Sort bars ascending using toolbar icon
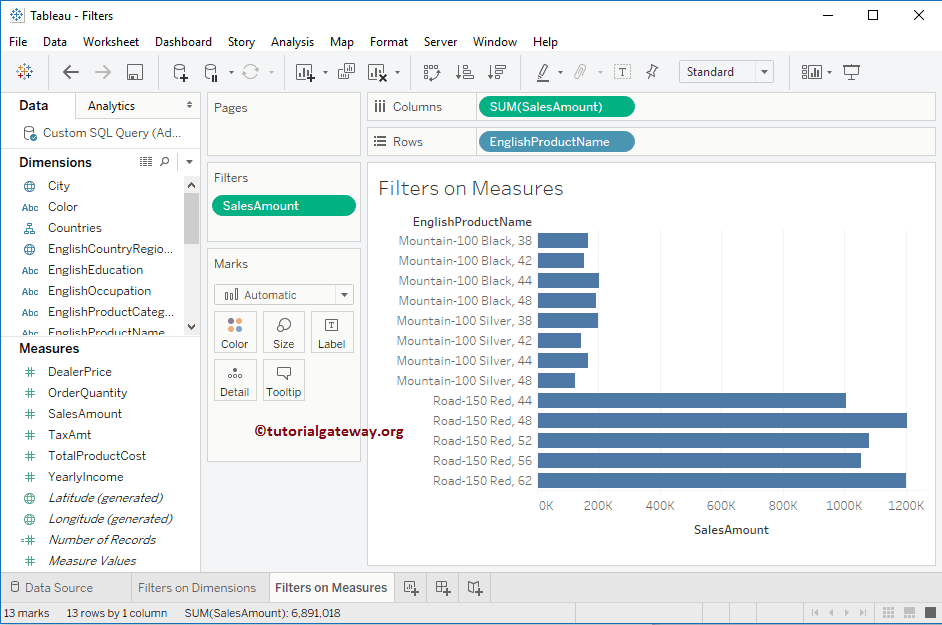The width and height of the screenshot is (942, 625). click(x=464, y=72)
